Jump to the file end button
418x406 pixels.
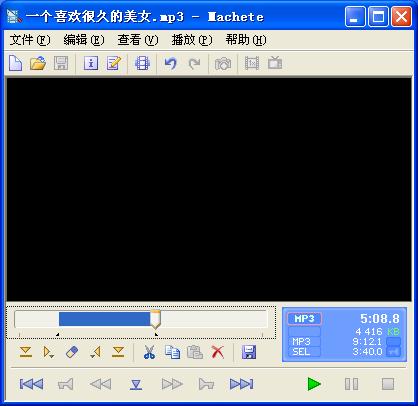pos(242,384)
